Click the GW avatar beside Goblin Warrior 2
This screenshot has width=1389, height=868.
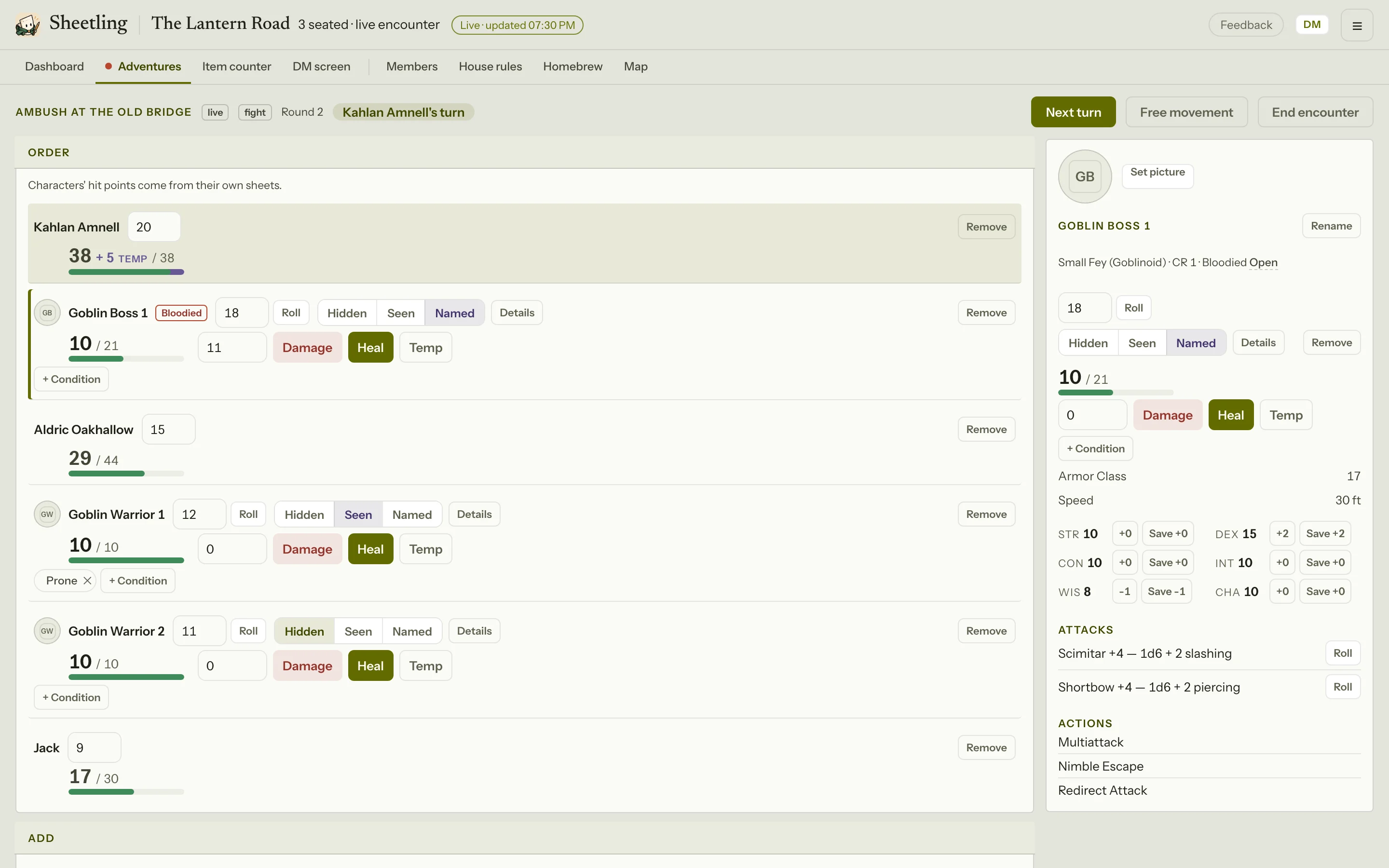click(x=47, y=631)
